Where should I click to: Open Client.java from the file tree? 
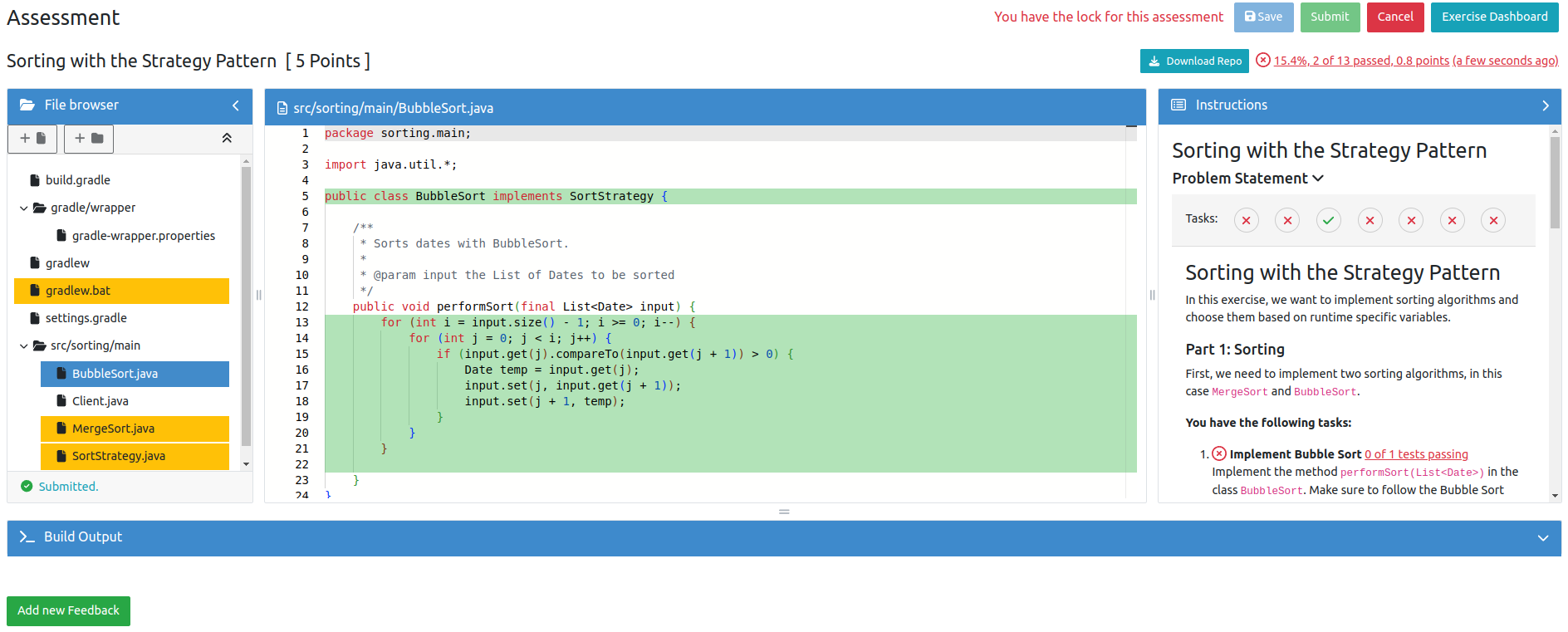100,401
